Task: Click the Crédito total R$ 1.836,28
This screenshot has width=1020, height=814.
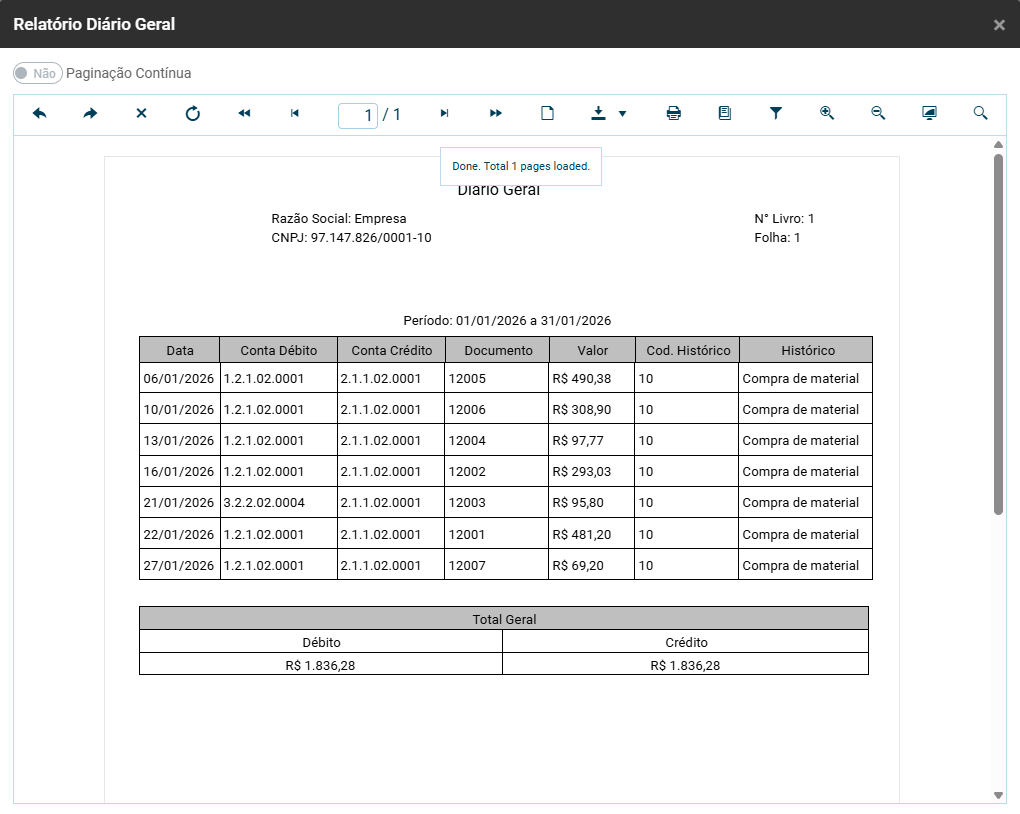Action: (686, 666)
